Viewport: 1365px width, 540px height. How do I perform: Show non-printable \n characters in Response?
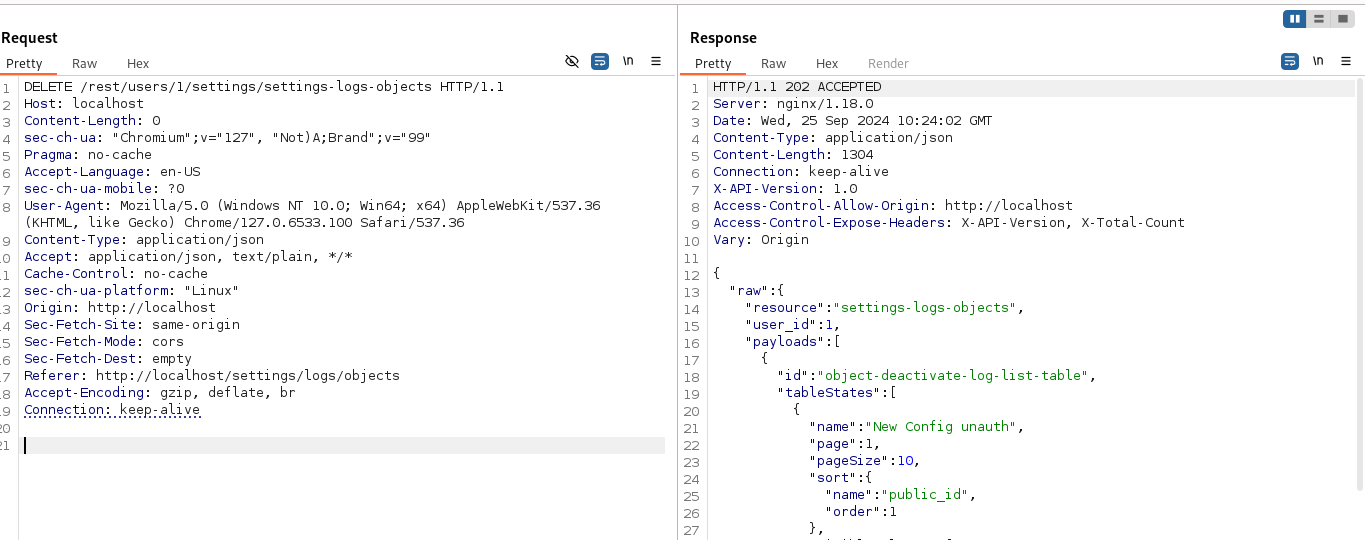click(x=1318, y=61)
